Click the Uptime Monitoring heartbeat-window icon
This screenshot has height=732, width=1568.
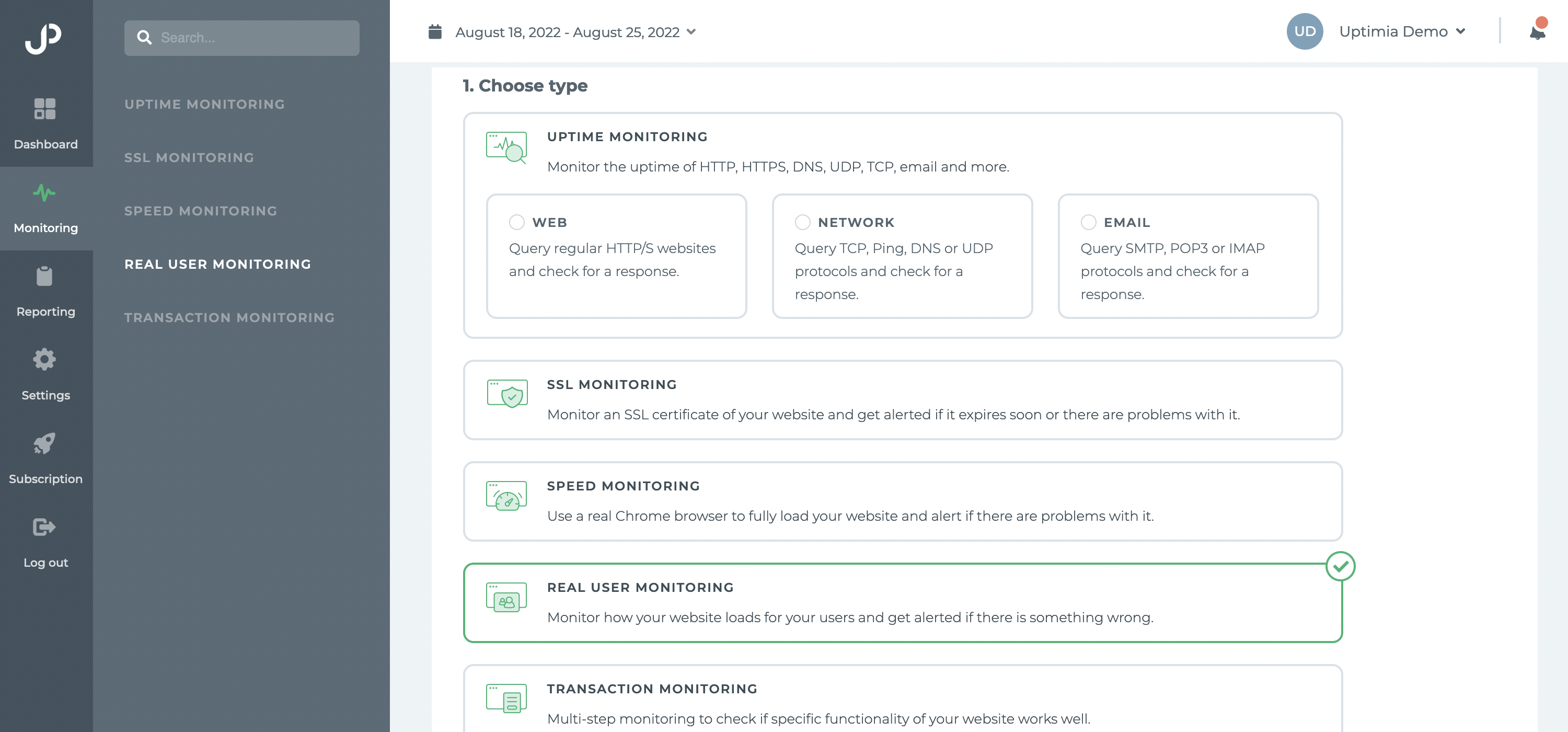pos(506,148)
